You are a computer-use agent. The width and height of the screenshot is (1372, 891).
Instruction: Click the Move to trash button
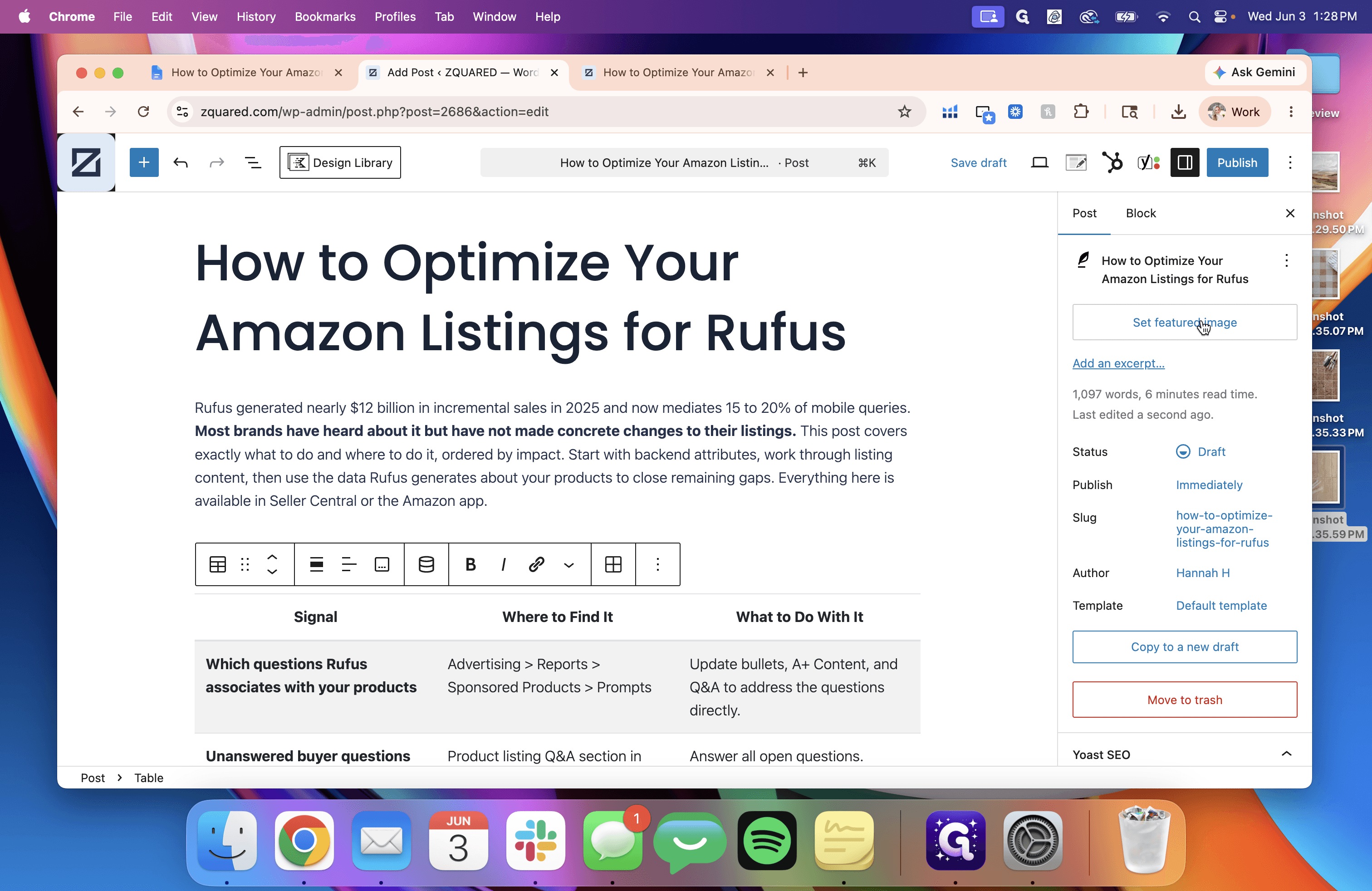(x=1185, y=700)
